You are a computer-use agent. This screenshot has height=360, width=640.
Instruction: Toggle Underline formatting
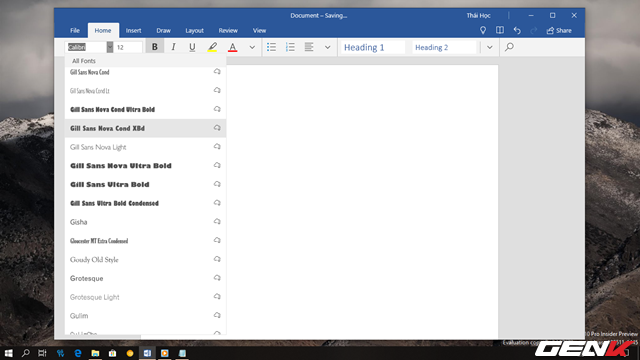pos(192,47)
